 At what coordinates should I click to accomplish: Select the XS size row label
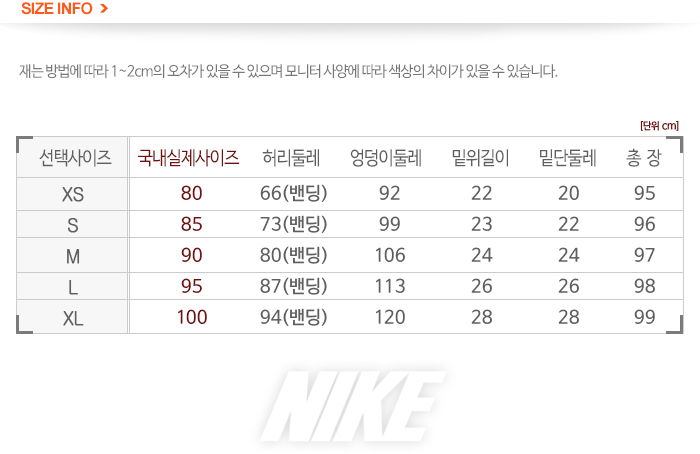point(73,194)
